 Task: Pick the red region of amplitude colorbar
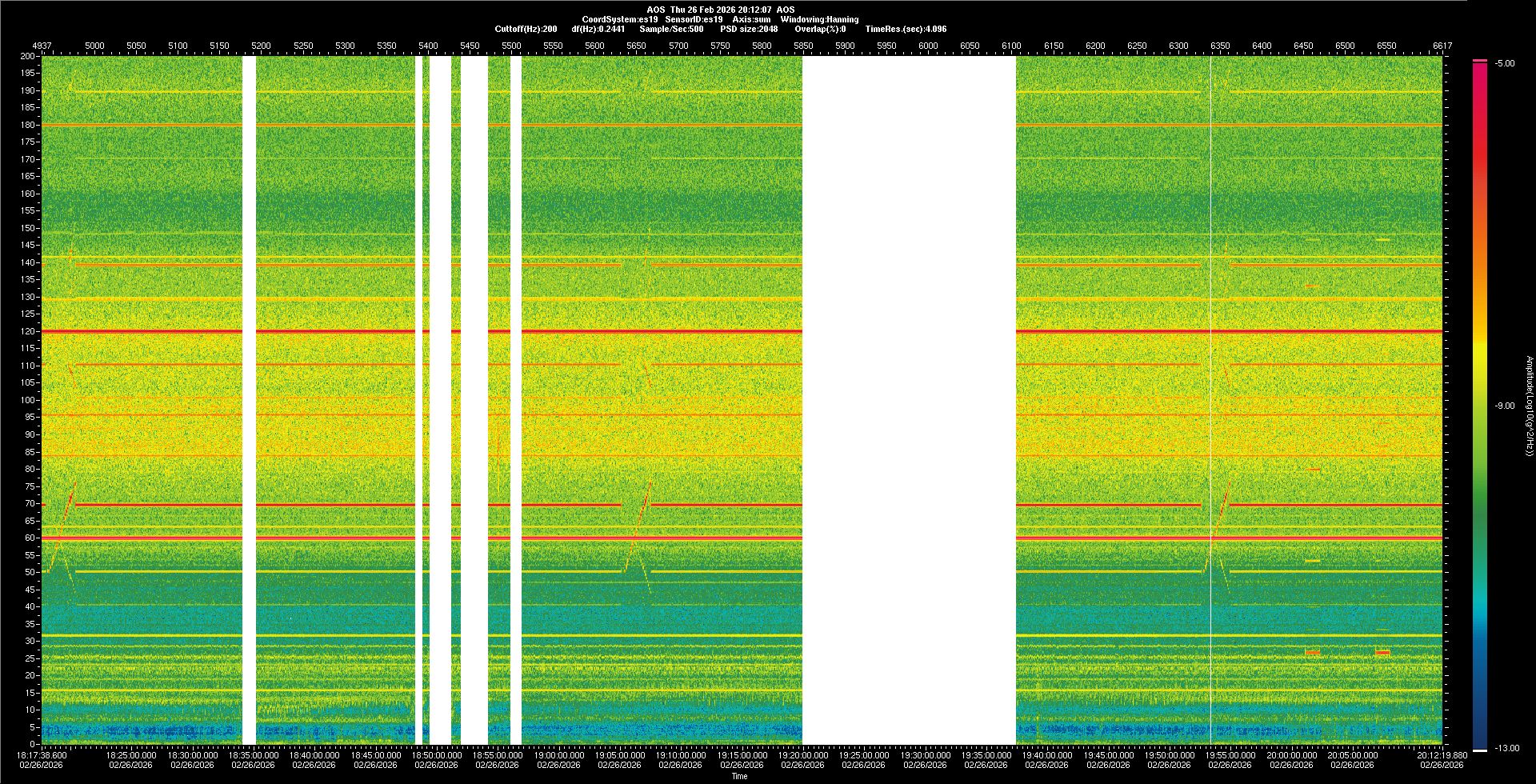pos(1480,160)
